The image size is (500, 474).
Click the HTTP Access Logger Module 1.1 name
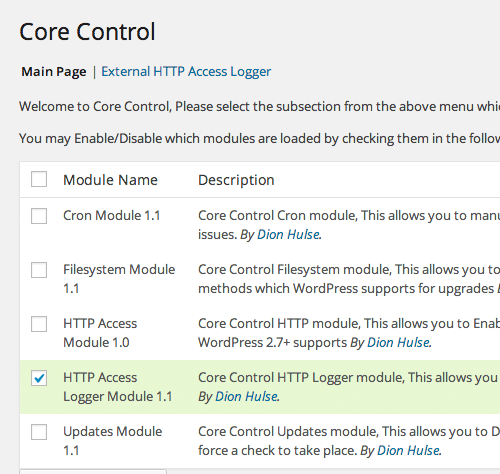coord(118,387)
